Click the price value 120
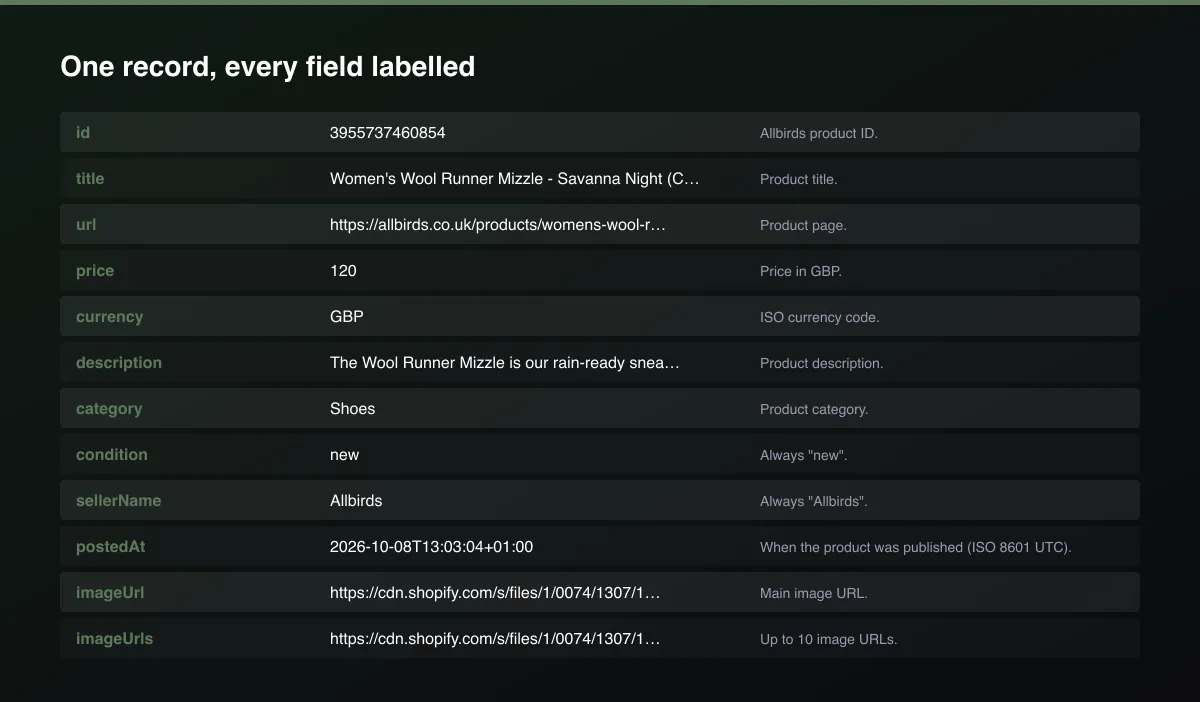Image resolution: width=1200 pixels, height=702 pixels. [x=343, y=270]
